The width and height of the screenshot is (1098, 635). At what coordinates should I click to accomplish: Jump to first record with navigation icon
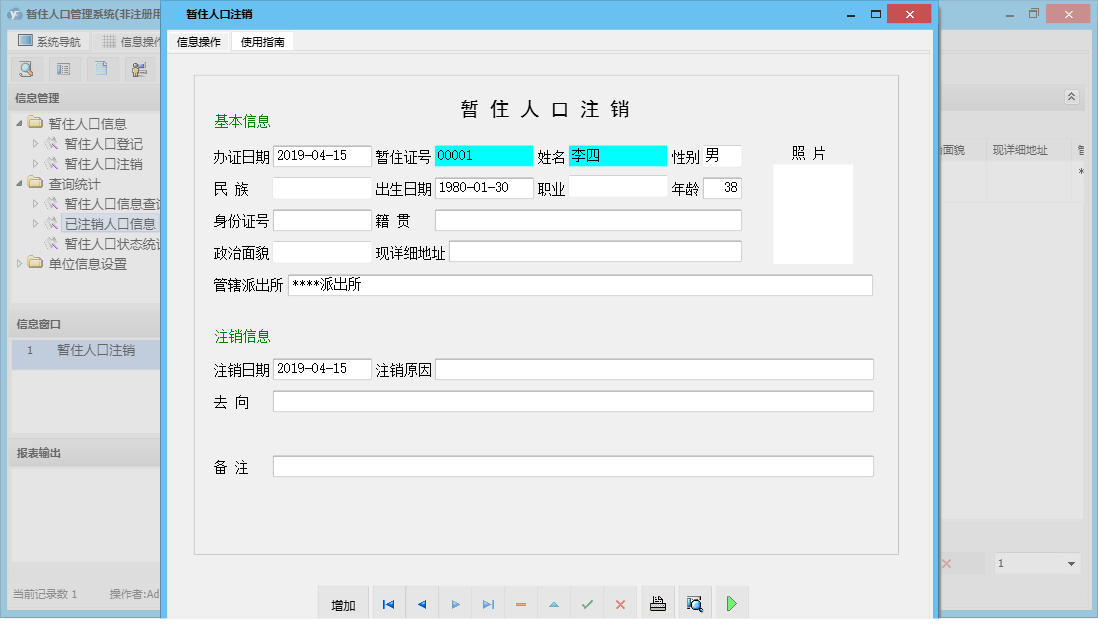tap(388, 602)
